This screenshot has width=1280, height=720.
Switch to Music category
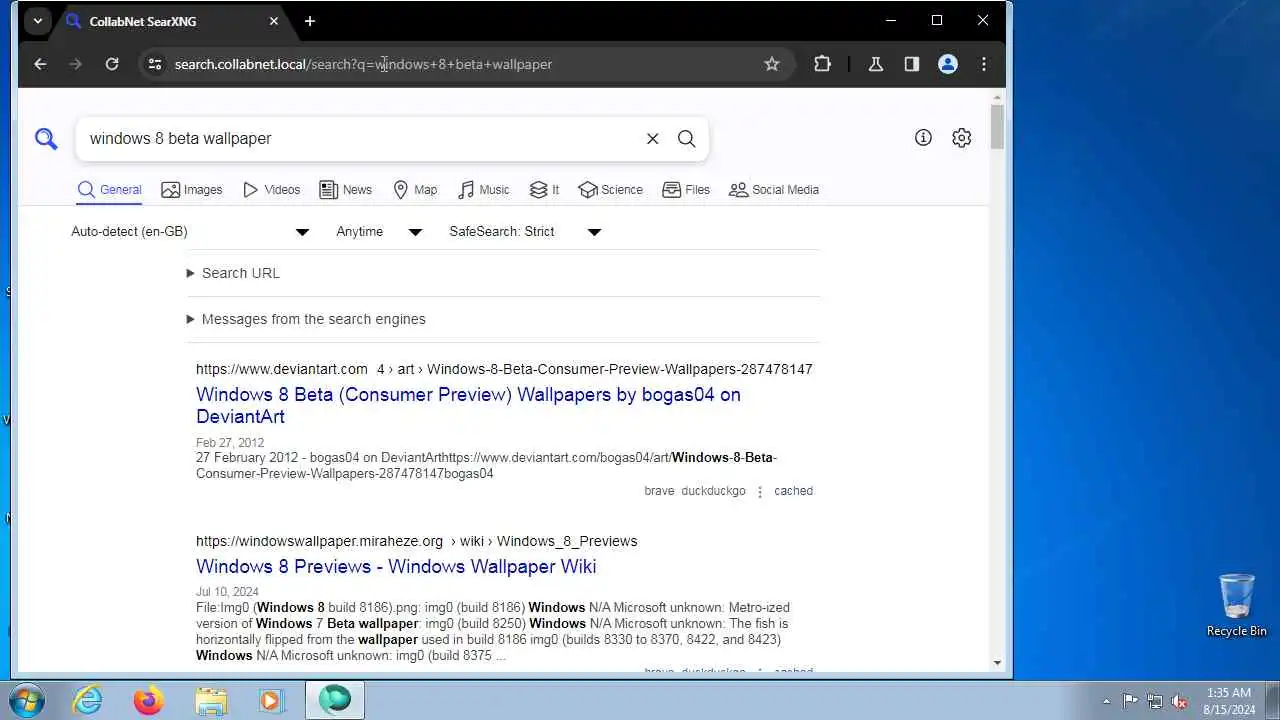click(x=484, y=190)
